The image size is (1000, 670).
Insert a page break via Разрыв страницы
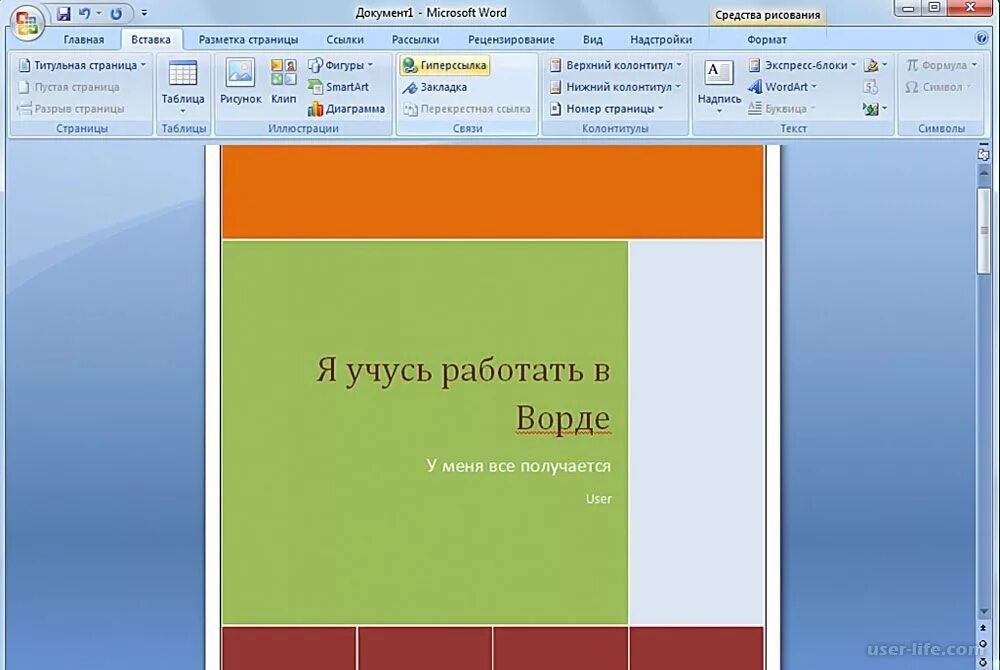(71, 108)
